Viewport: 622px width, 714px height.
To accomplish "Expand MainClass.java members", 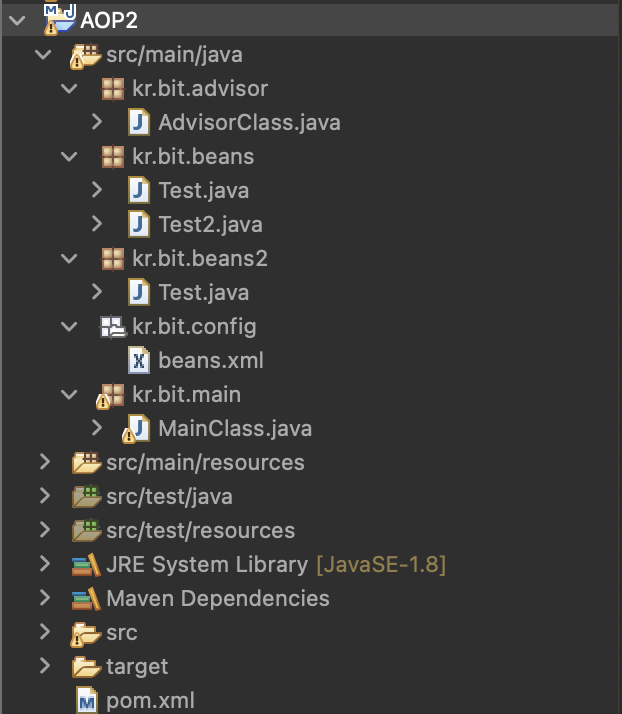I will click(96, 428).
